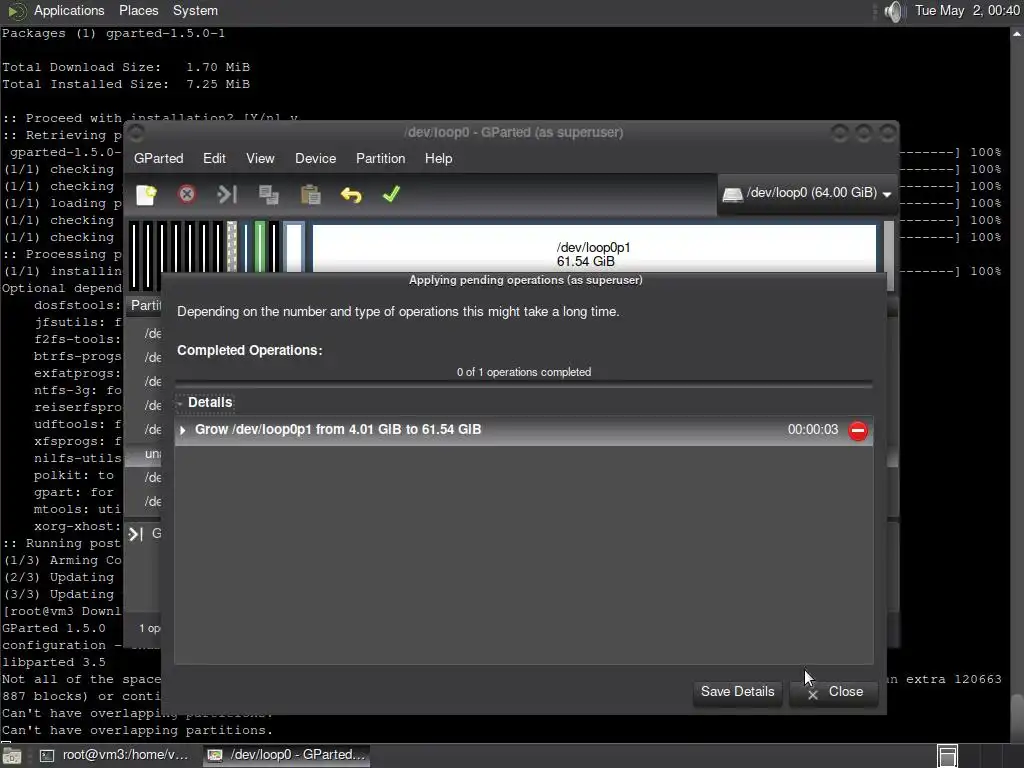This screenshot has height=768, width=1024.
Task: Open the Partition menu
Action: point(381,159)
